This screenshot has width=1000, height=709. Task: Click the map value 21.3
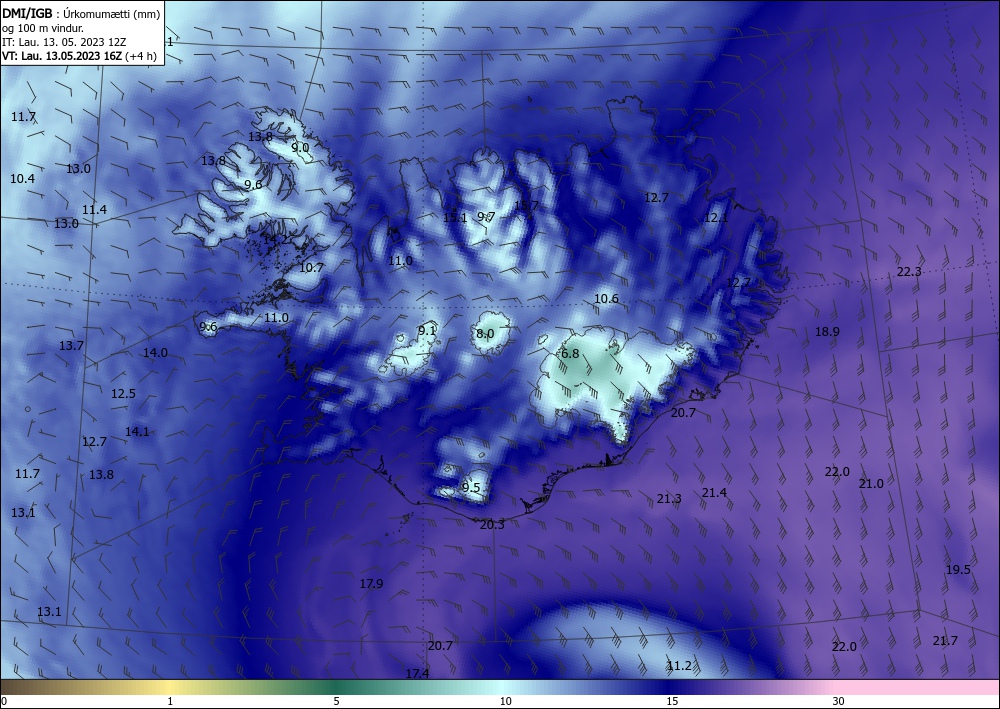[668, 499]
